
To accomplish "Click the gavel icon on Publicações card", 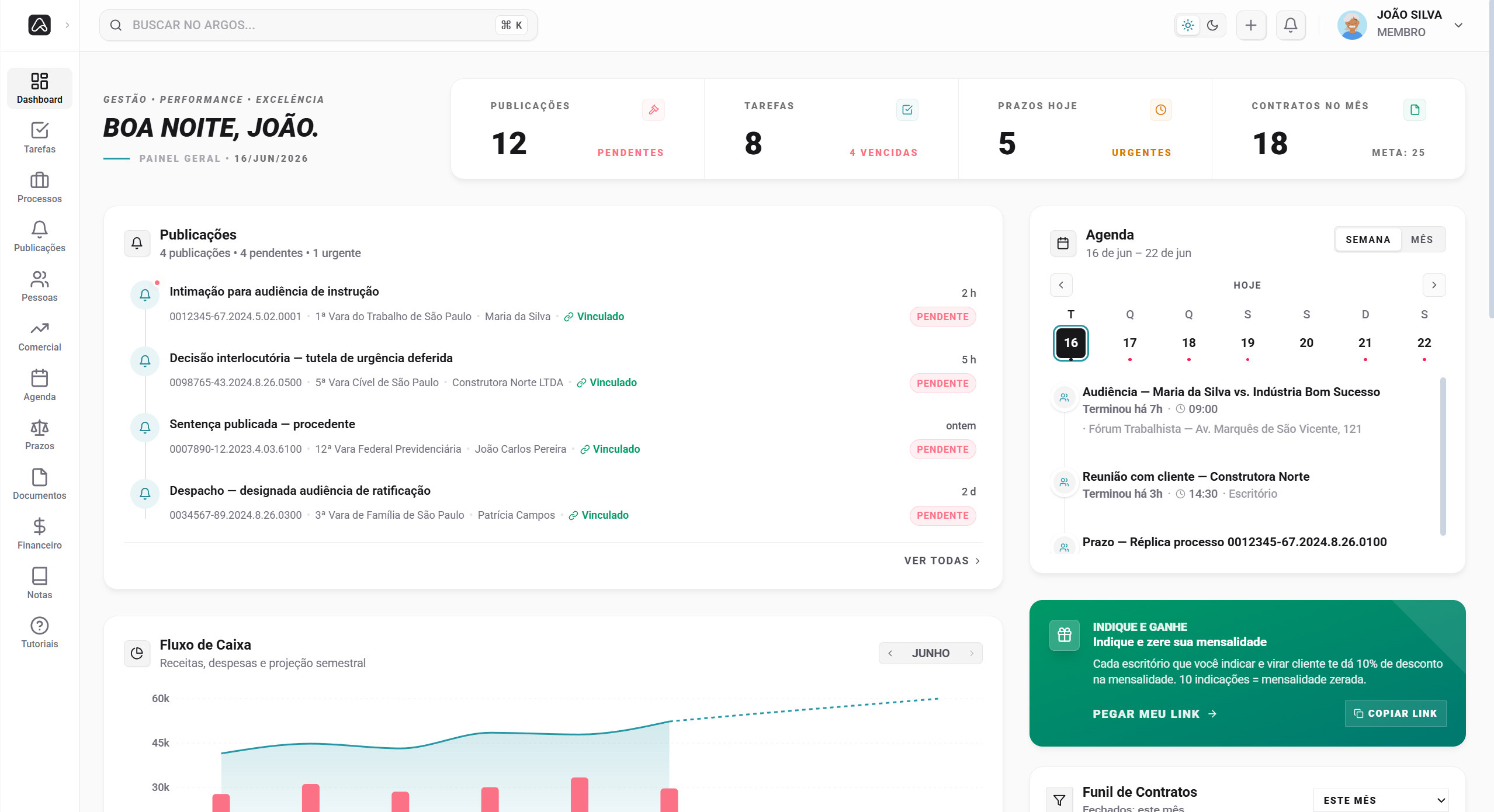I will coord(654,110).
